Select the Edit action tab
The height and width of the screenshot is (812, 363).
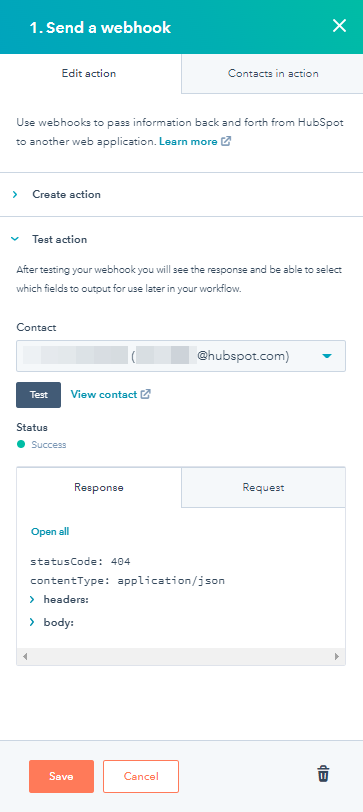pyautogui.click(x=91, y=74)
